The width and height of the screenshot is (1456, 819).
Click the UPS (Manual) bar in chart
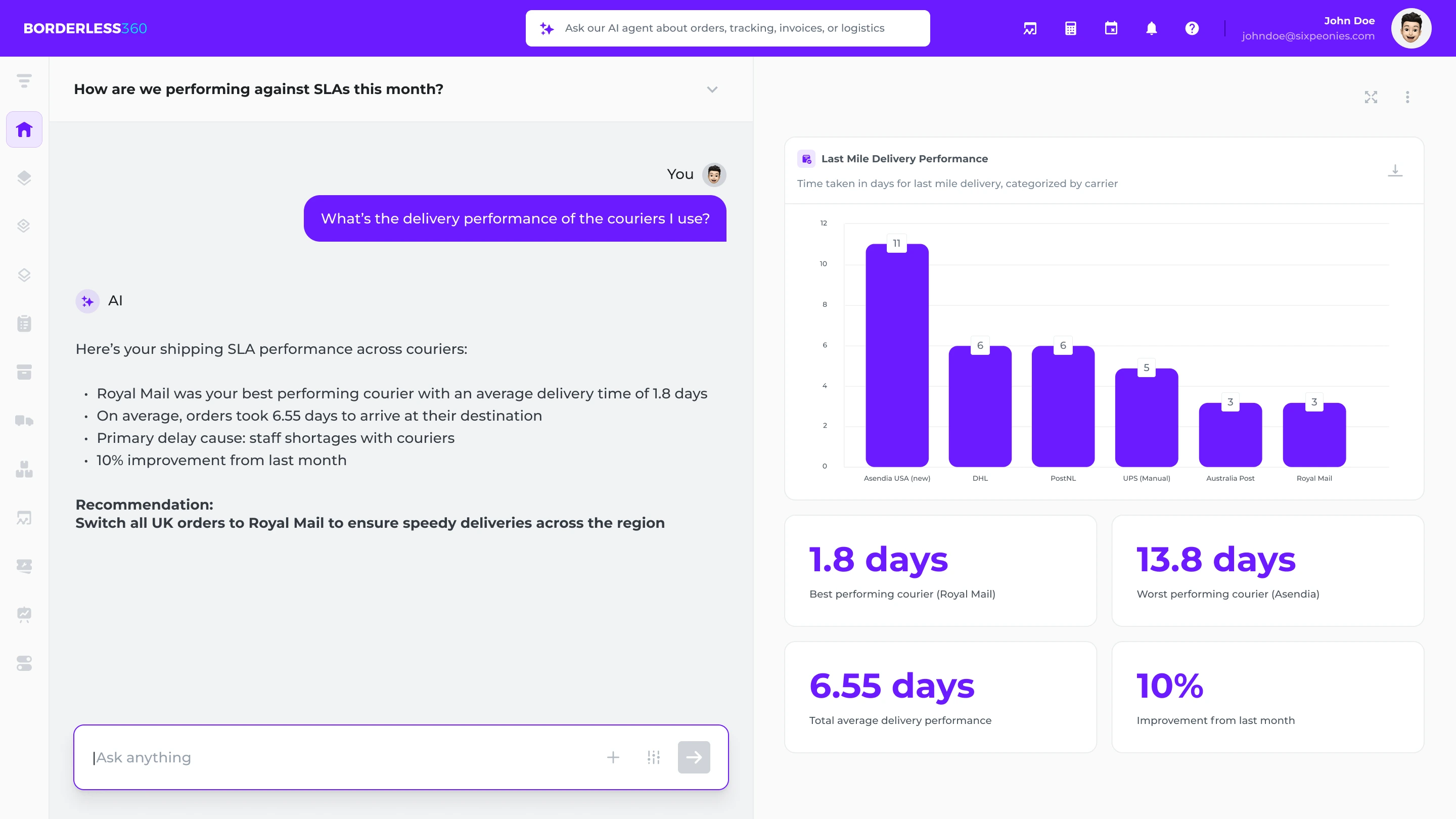pyautogui.click(x=1146, y=417)
